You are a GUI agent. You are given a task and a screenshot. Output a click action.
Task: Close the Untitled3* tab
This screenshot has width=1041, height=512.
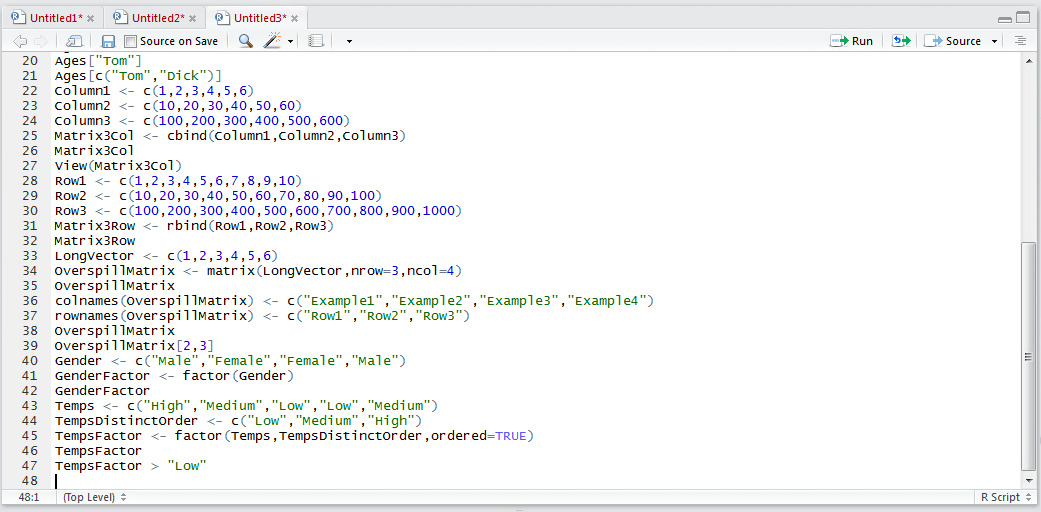pos(295,18)
